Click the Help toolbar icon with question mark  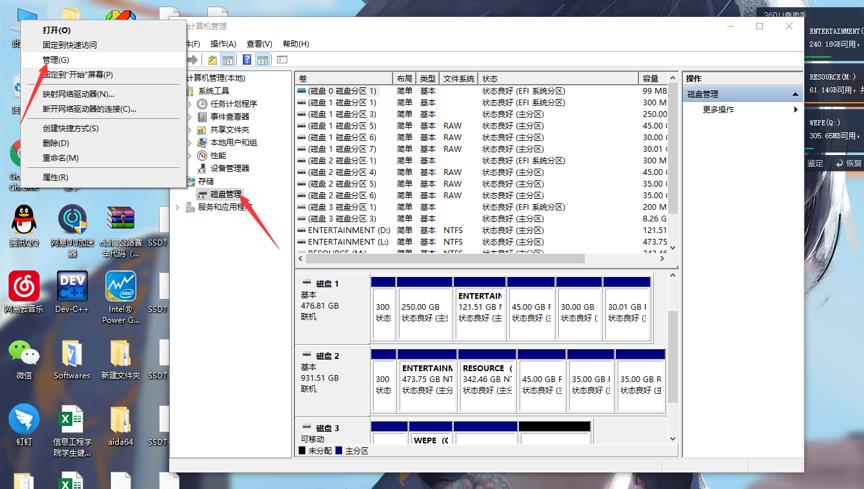click(x=247, y=60)
